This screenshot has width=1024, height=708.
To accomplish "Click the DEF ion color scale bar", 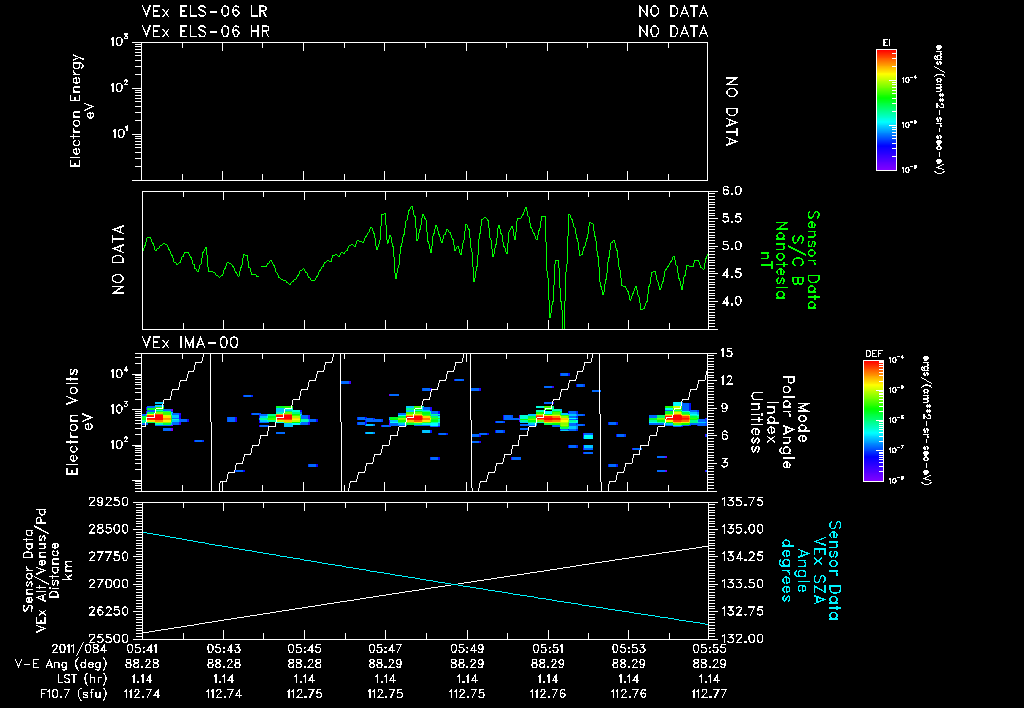I will 873,421.
